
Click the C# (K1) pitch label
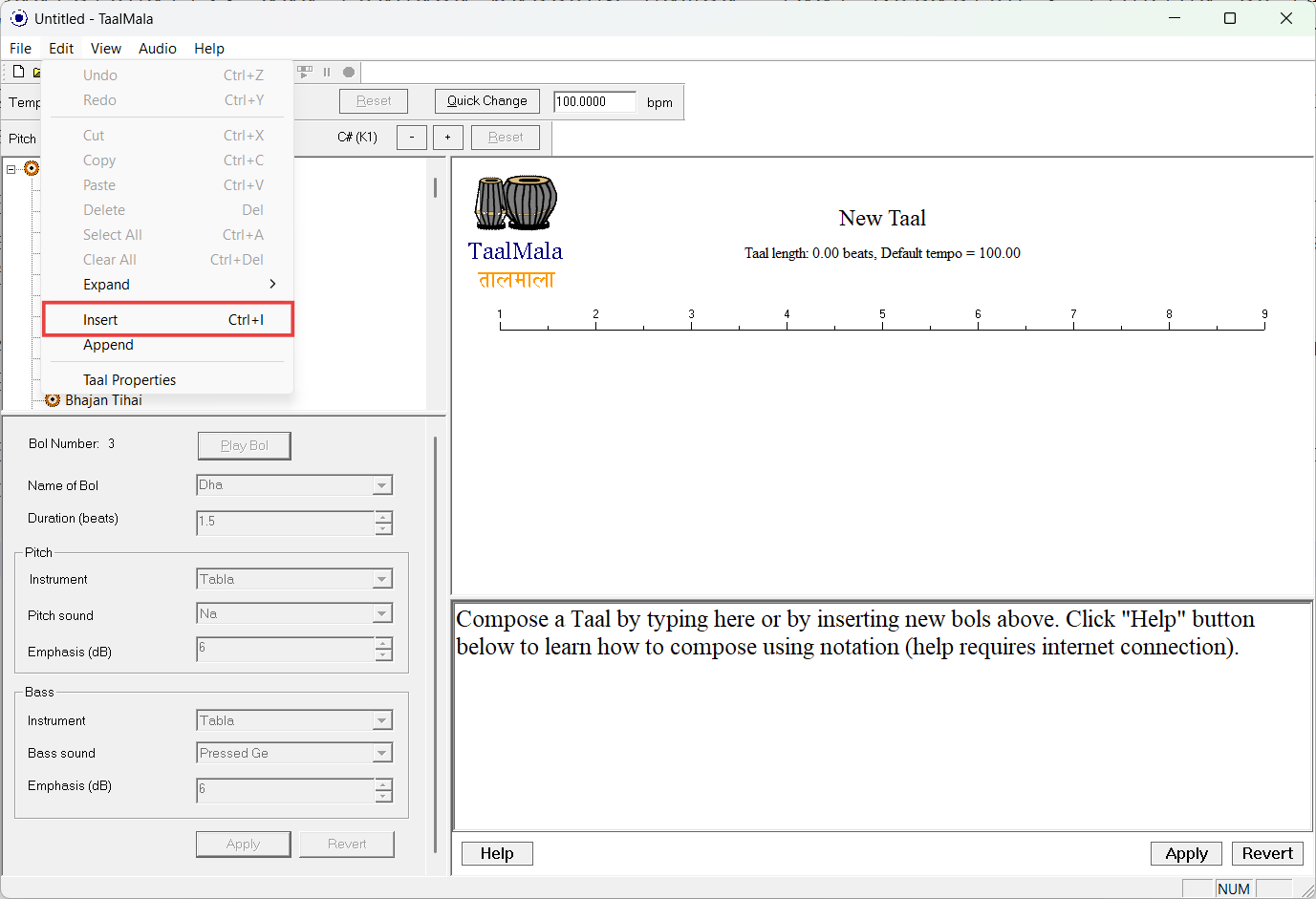coord(357,137)
